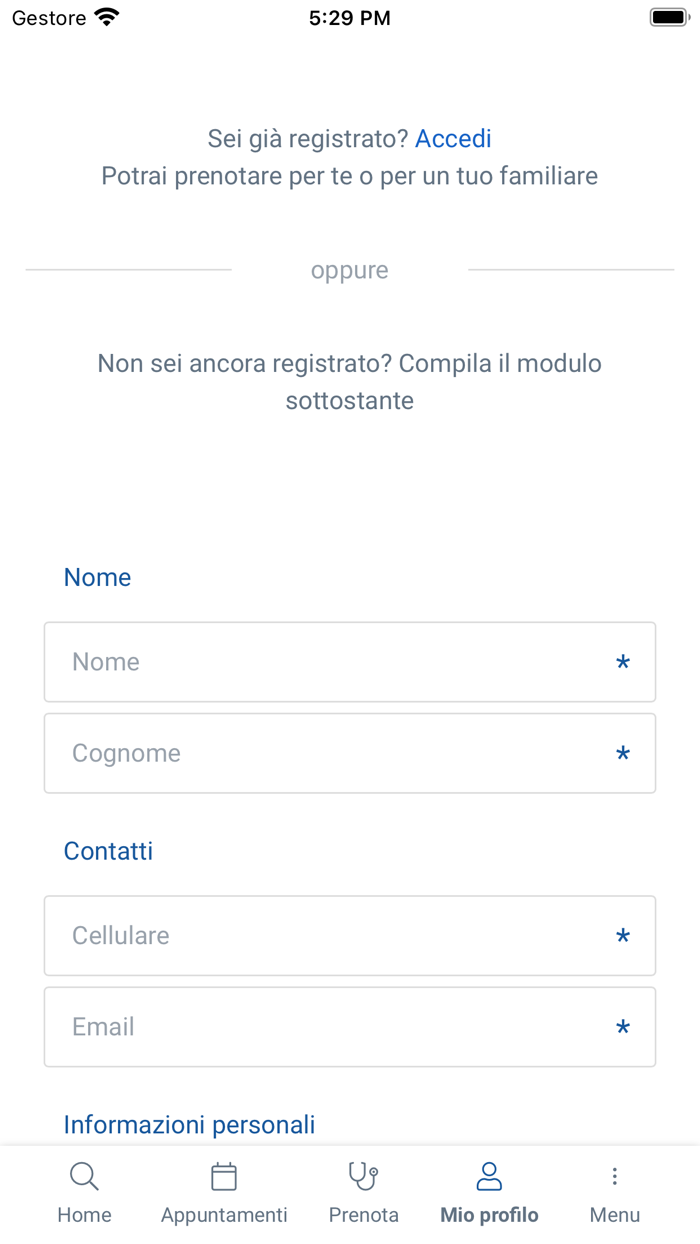
Task: Tap the status bar clock
Action: [x=350, y=18]
